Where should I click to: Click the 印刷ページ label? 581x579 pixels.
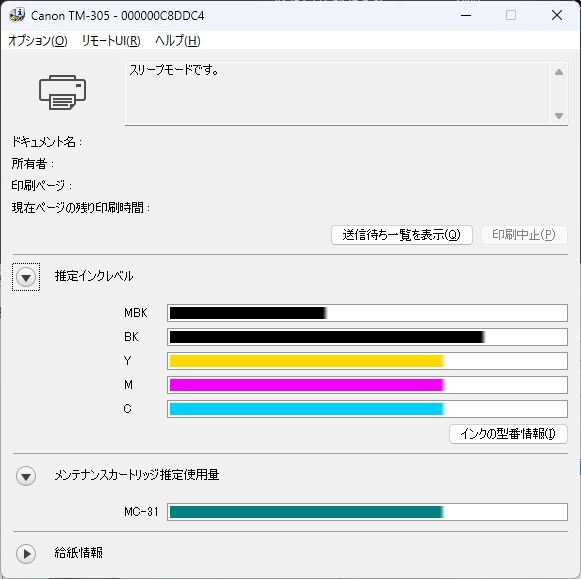pos(42,186)
